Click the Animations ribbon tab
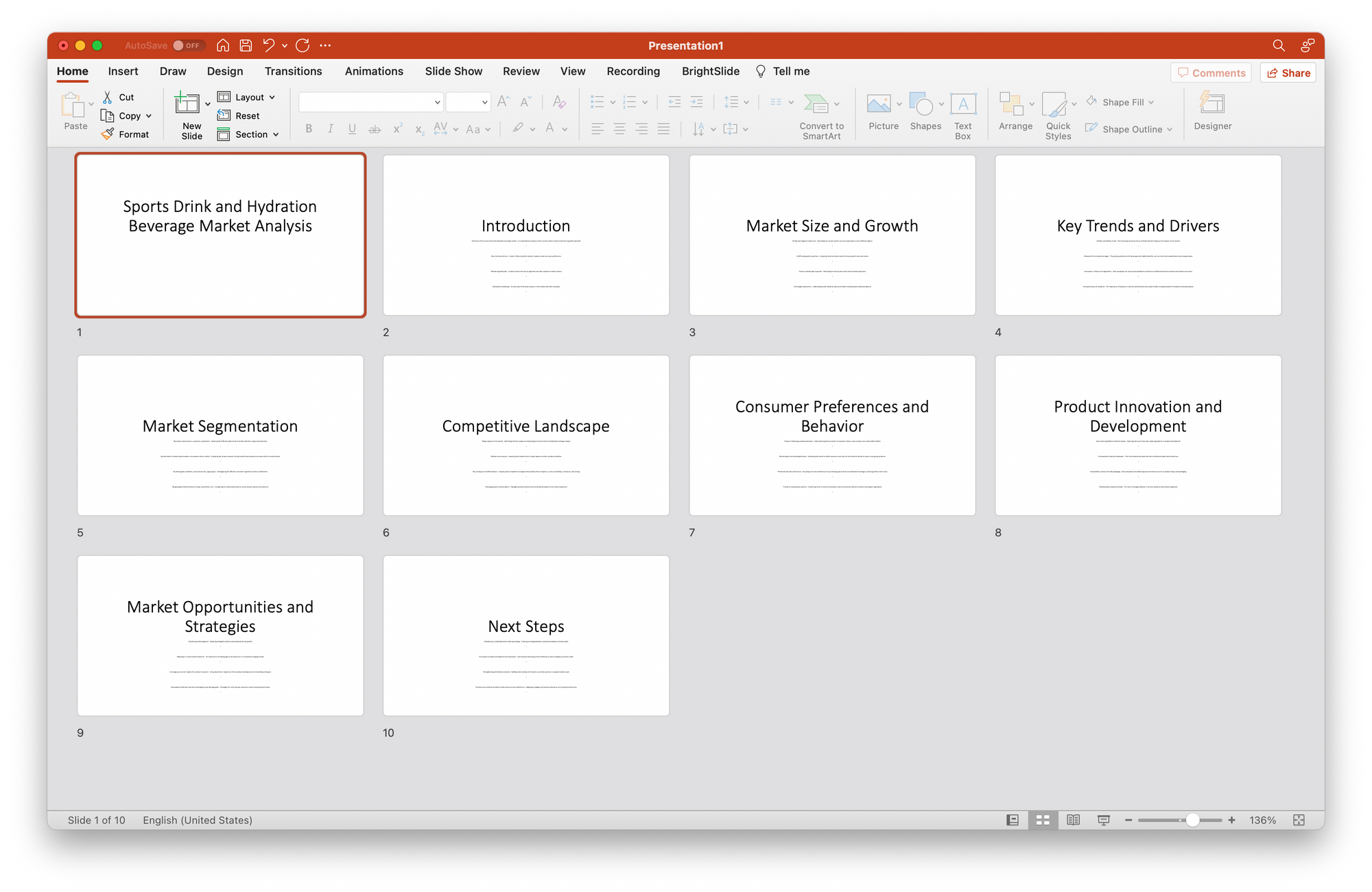1372x892 pixels. [x=373, y=71]
